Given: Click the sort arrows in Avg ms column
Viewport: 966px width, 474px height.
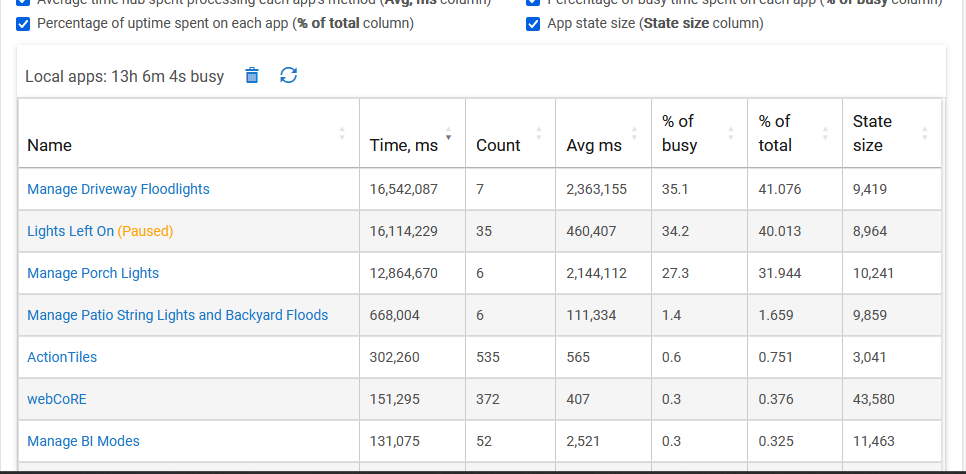Looking at the screenshot, I should click(x=635, y=133).
